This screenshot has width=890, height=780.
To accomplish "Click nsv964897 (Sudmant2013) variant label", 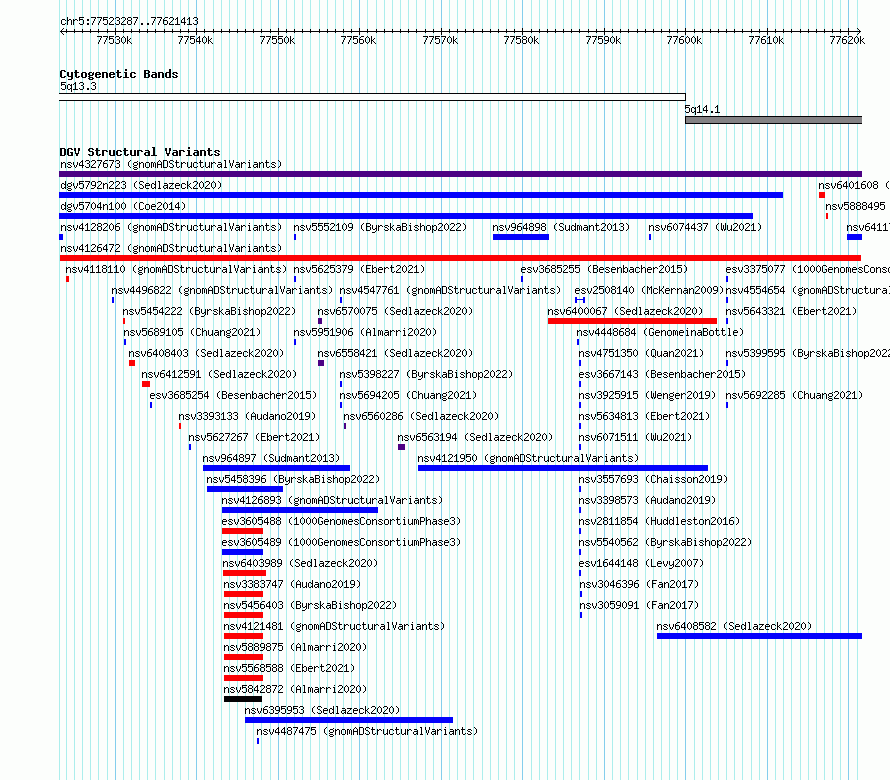I will (x=271, y=458).
